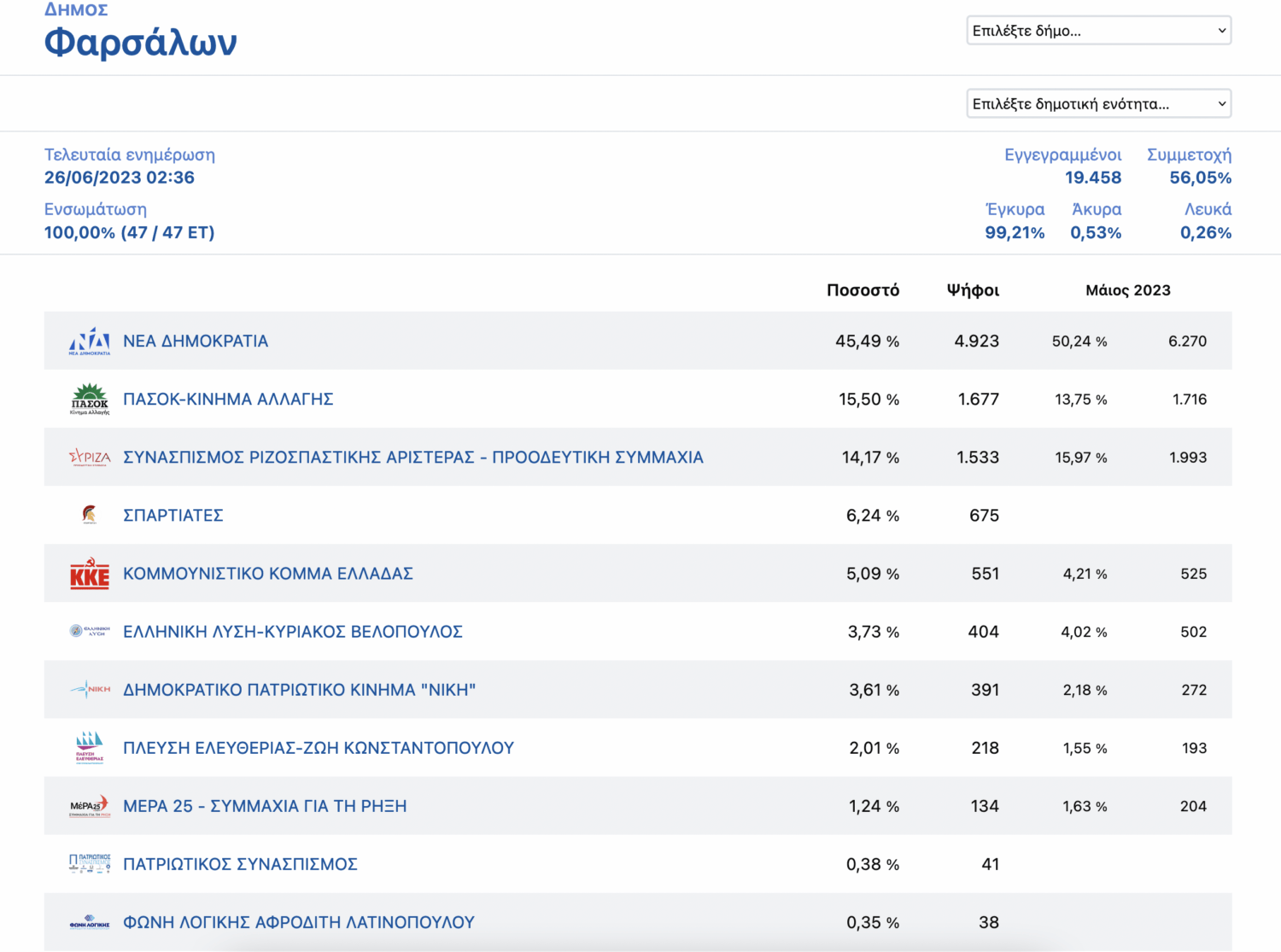
Task: Click the Foni Logikis logo
Action: tap(90, 922)
